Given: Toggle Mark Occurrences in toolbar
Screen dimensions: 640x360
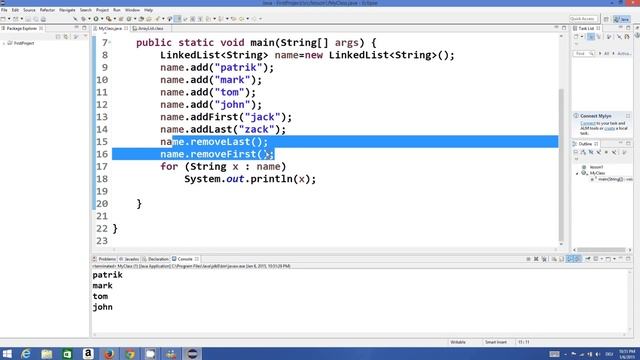Looking at the screenshot, I should [178, 19].
